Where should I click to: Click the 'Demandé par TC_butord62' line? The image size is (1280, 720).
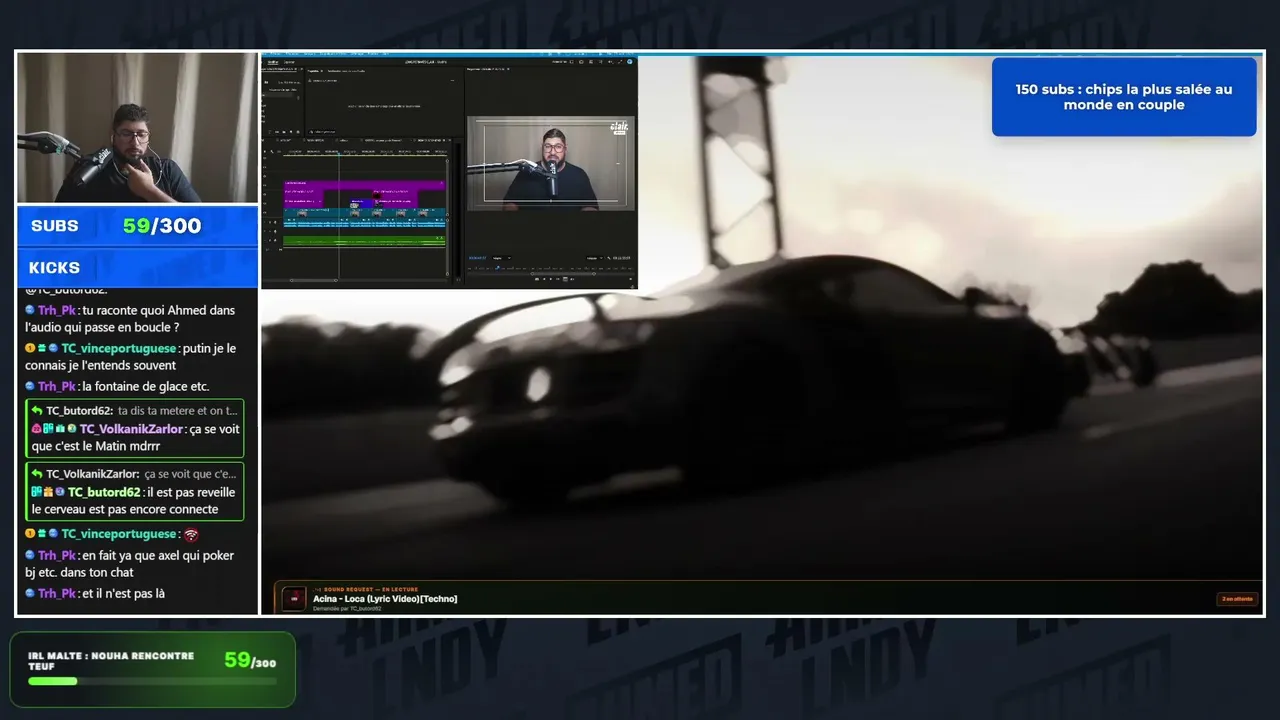point(347,608)
